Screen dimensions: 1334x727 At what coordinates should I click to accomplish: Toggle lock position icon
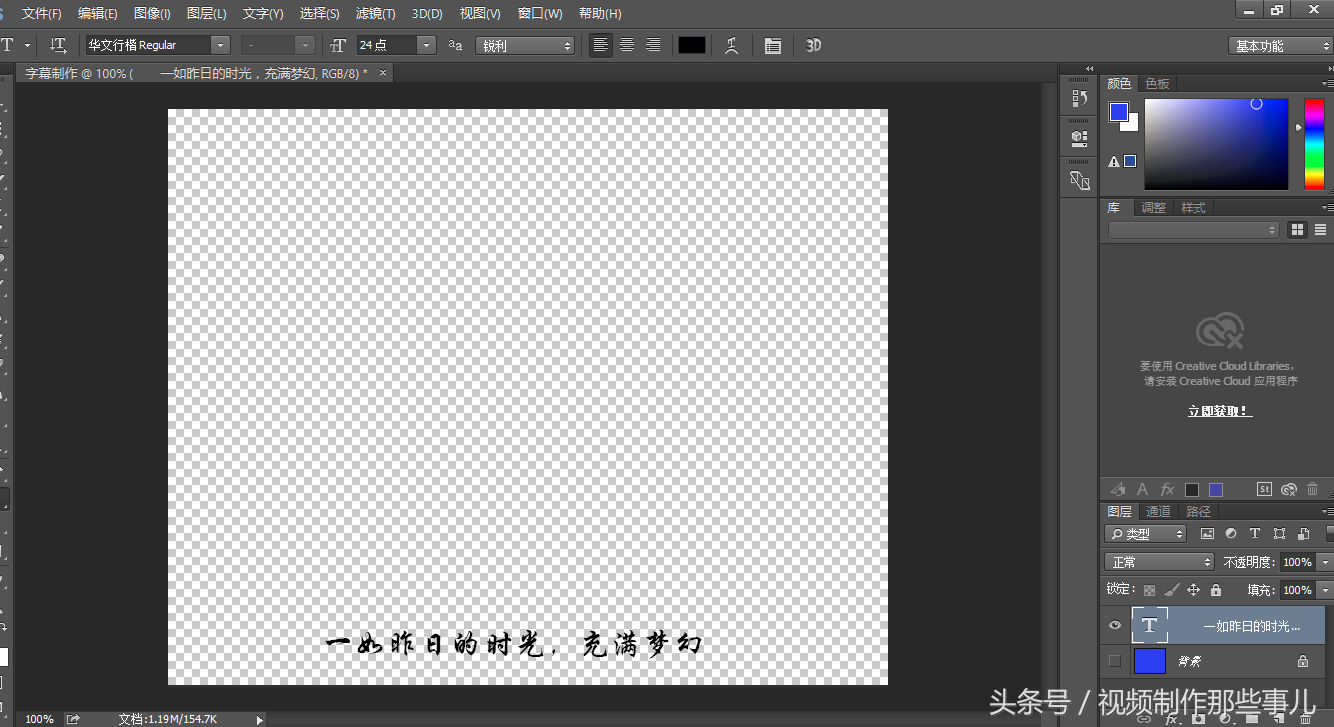point(1193,590)
